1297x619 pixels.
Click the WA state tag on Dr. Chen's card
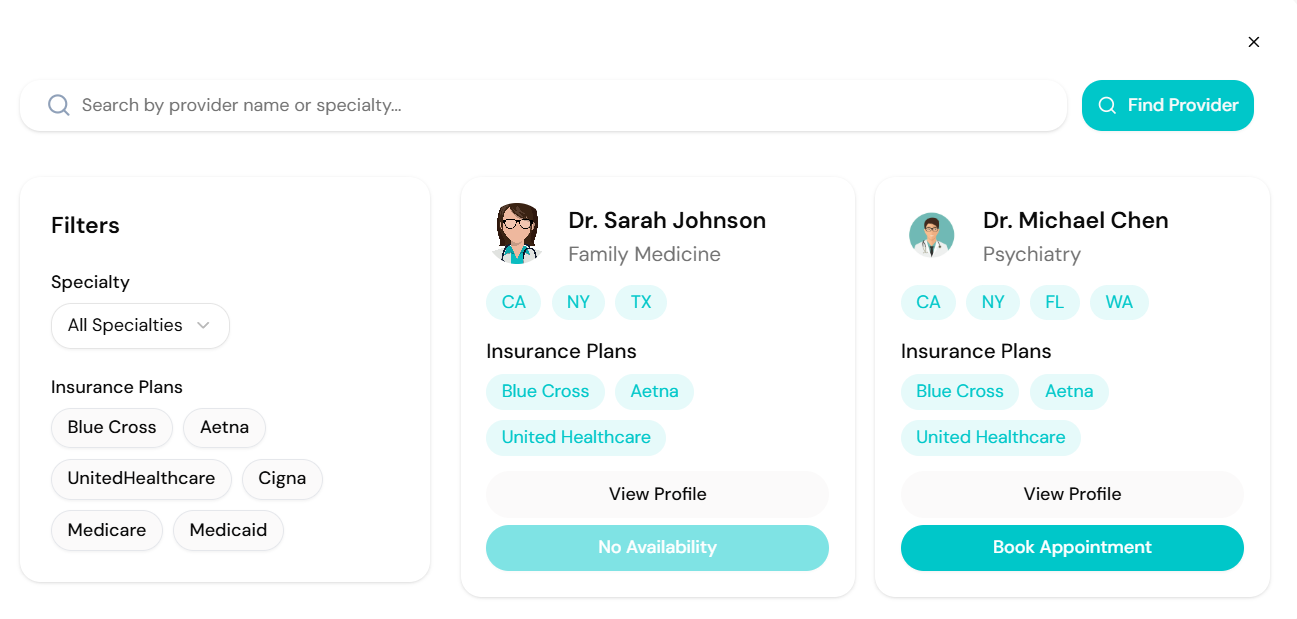(1119, 302)
